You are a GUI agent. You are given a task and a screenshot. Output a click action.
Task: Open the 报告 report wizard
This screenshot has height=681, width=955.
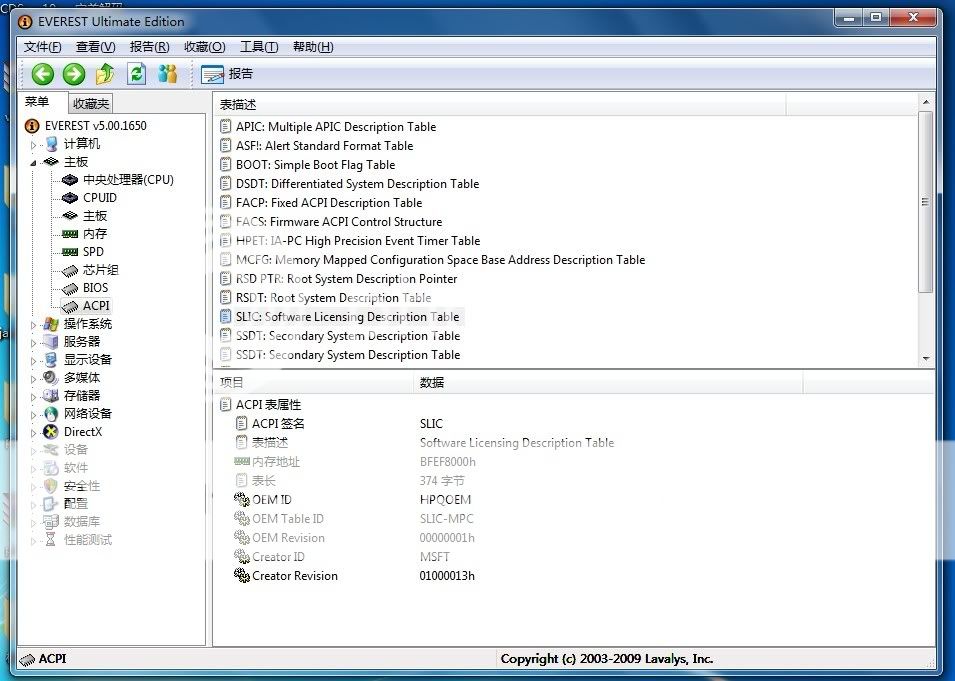tap(227, 74)
